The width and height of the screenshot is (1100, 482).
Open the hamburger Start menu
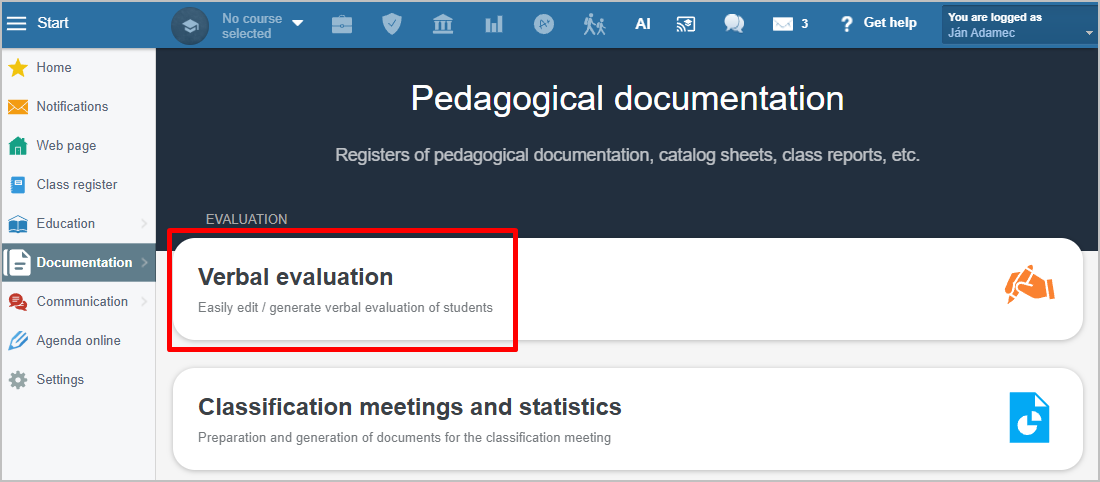point(18,23)
